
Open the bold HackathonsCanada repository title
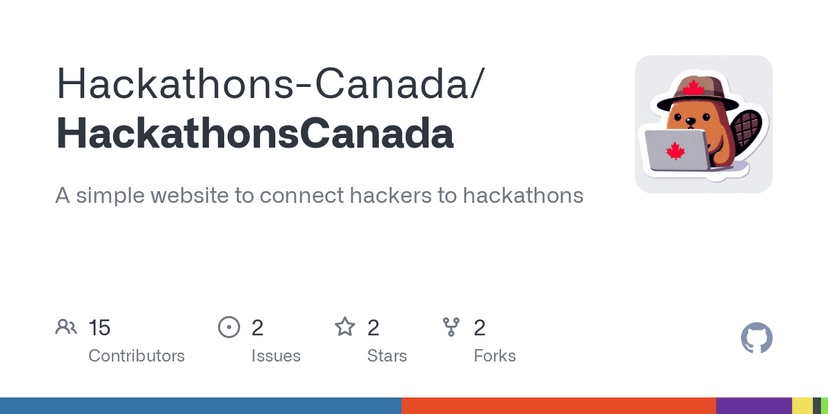click(x=255, y=134)
